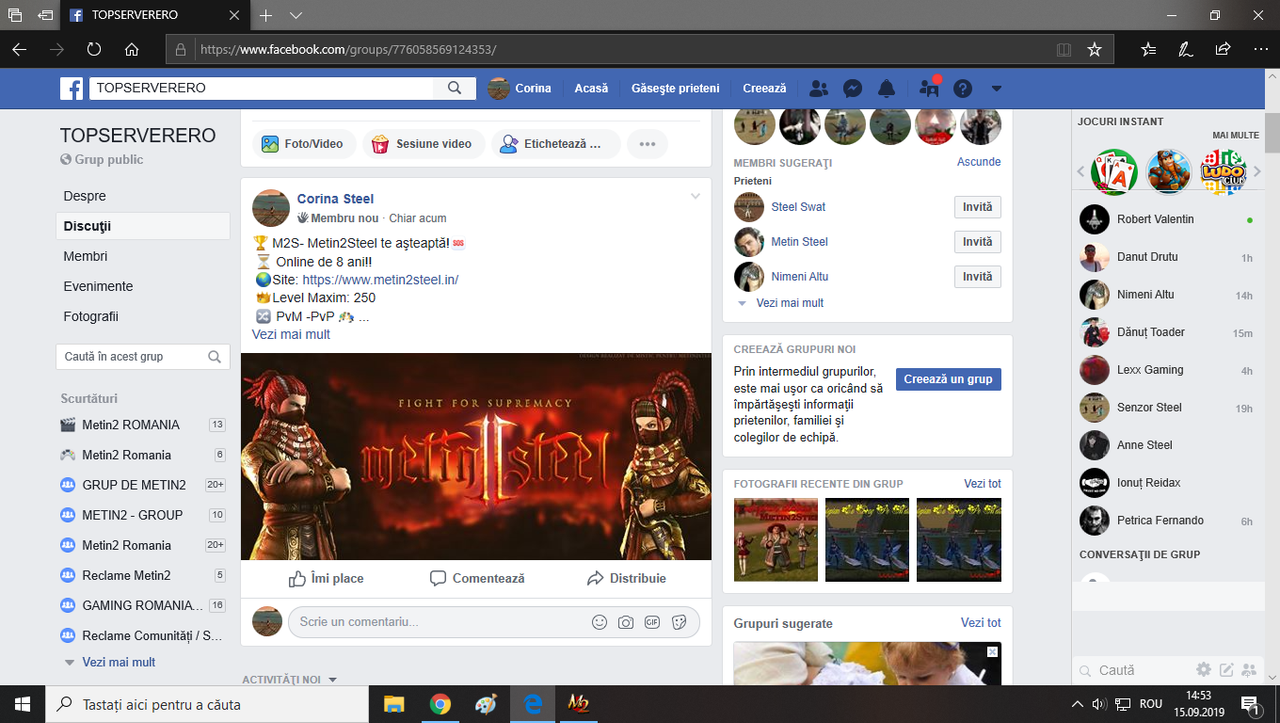Screen dimensions: 1280x723
Task: Open the Messenger icon in header
Action: [853, 88]
